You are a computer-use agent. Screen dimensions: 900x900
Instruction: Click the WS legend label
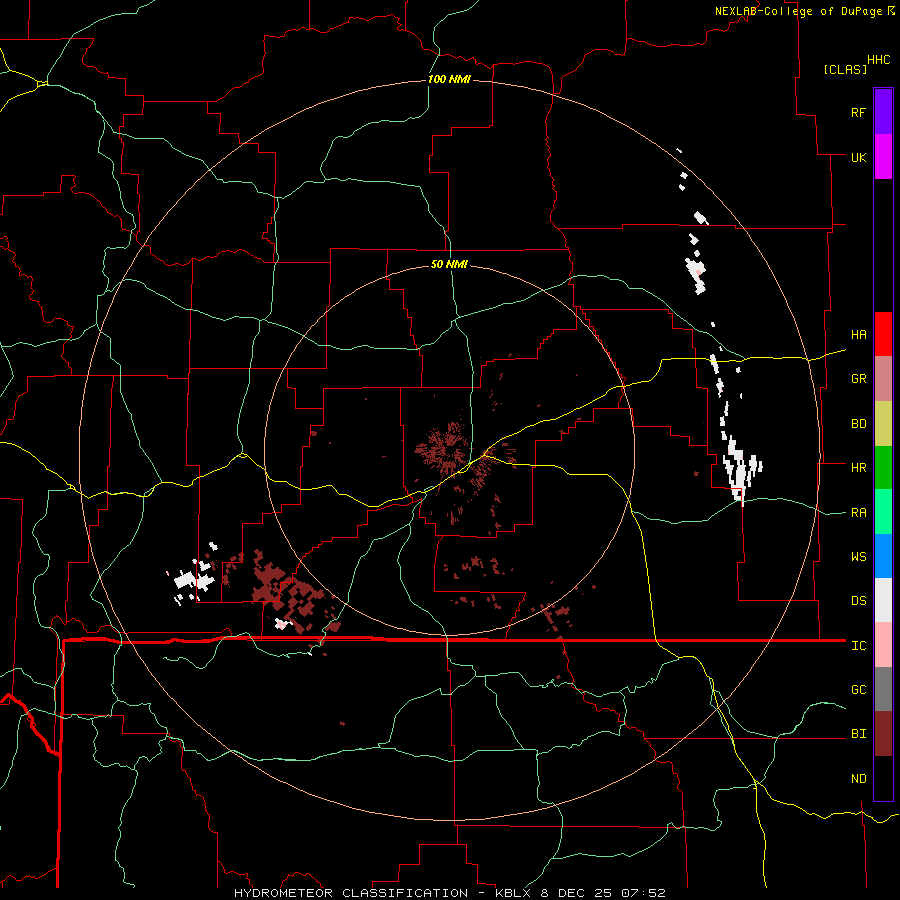858,557
